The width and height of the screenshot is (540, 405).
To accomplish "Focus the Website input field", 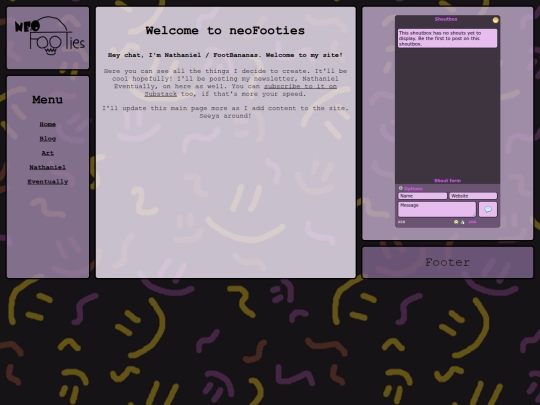I will tap(473, 196).
